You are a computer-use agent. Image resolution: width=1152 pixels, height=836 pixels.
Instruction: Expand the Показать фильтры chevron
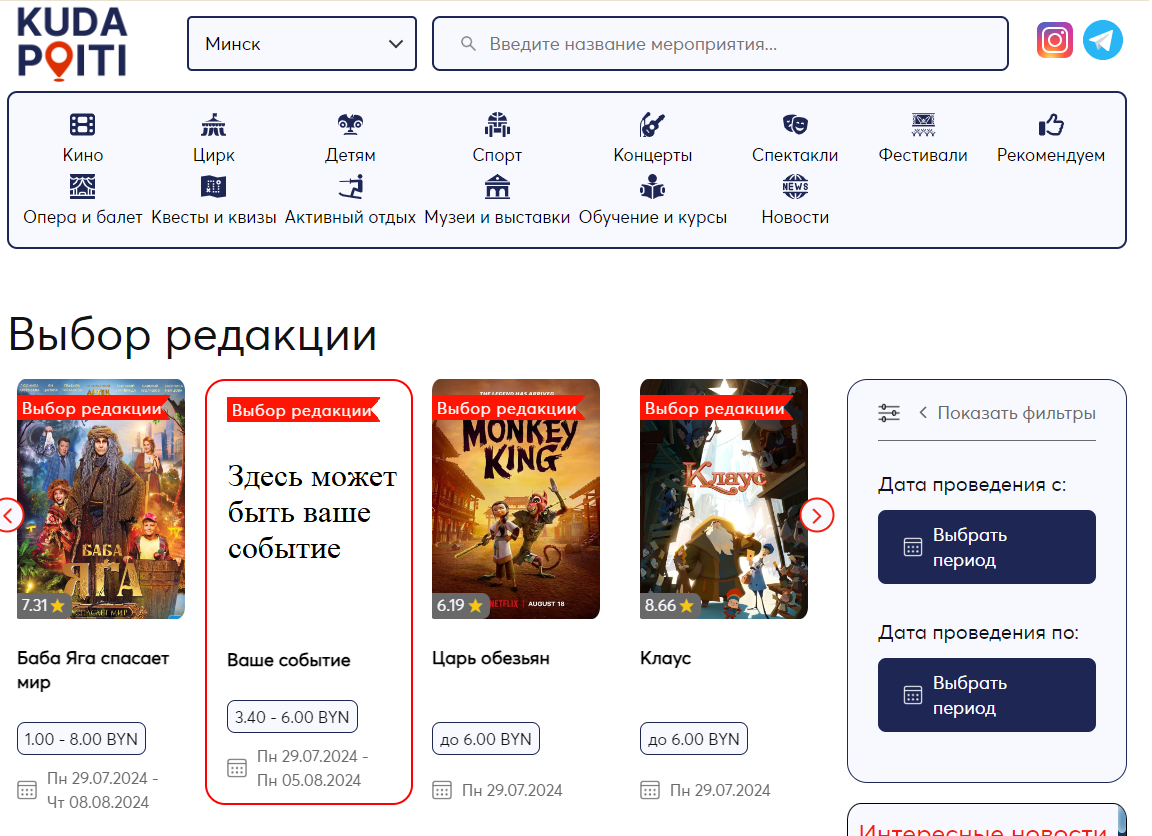pyautogui.click(x=923, y=413)
